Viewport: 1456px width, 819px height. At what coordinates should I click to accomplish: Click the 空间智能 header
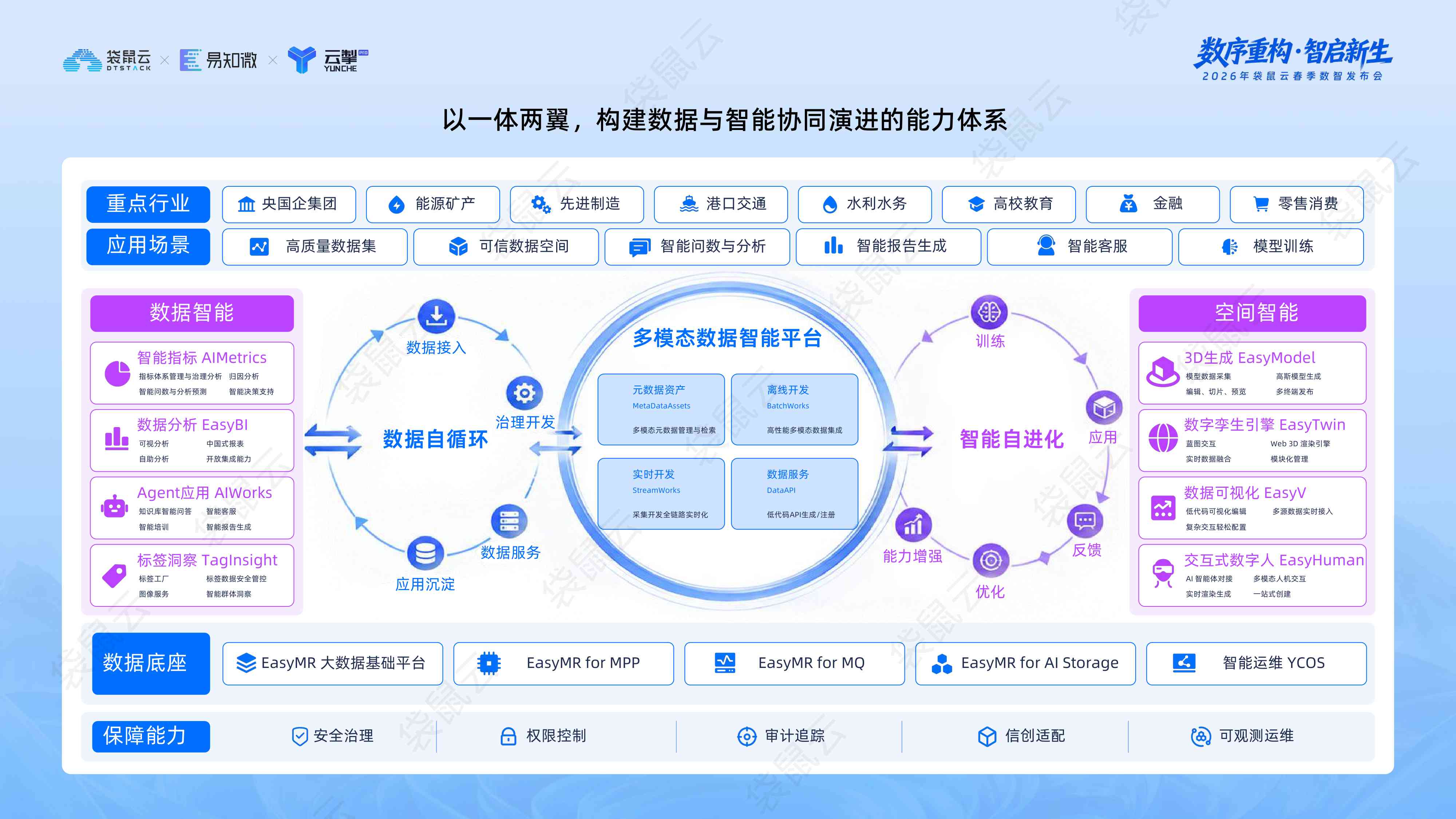[x=1252, y=313]
